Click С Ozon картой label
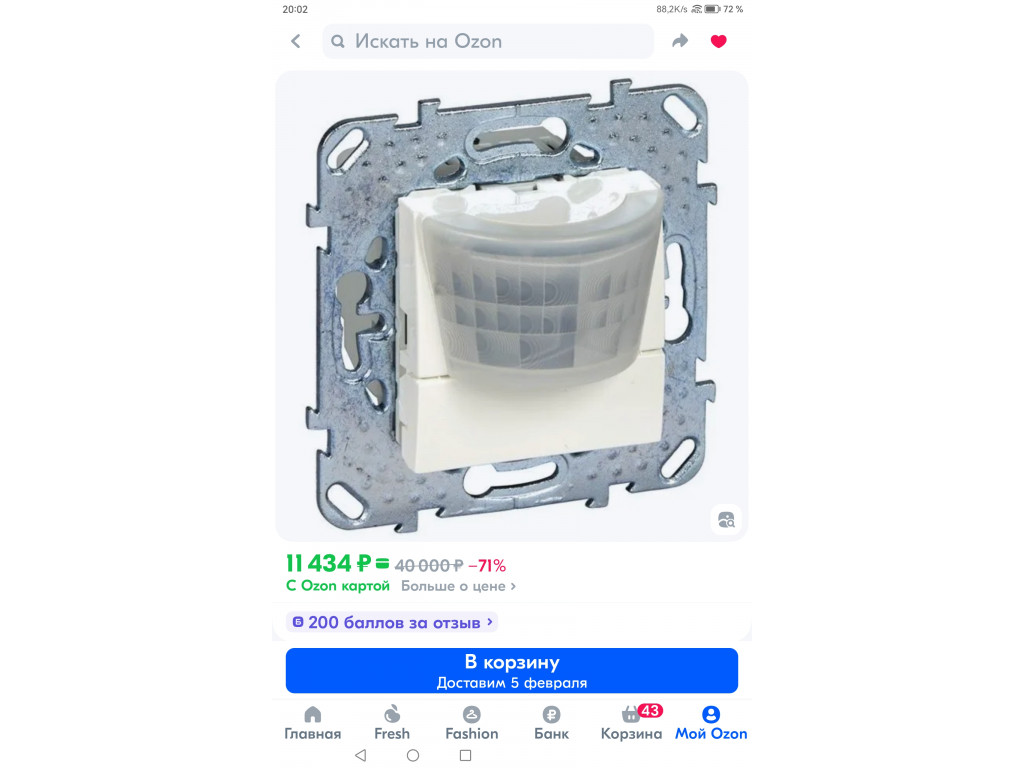 (338, 586)
